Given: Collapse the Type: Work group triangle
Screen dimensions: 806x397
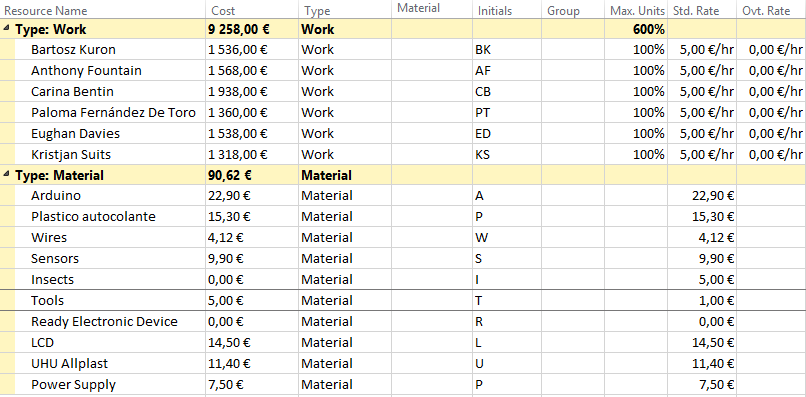Looking at the screenshot, I should [7, 29].
